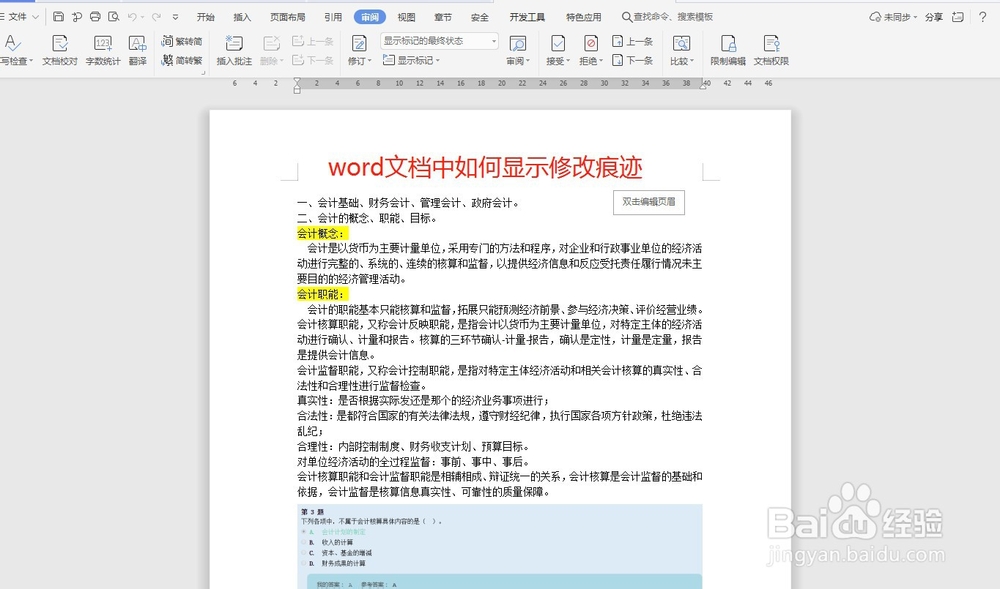Click the 审阅 review pane icon
Screen dimensions: 1000x589
517,51
